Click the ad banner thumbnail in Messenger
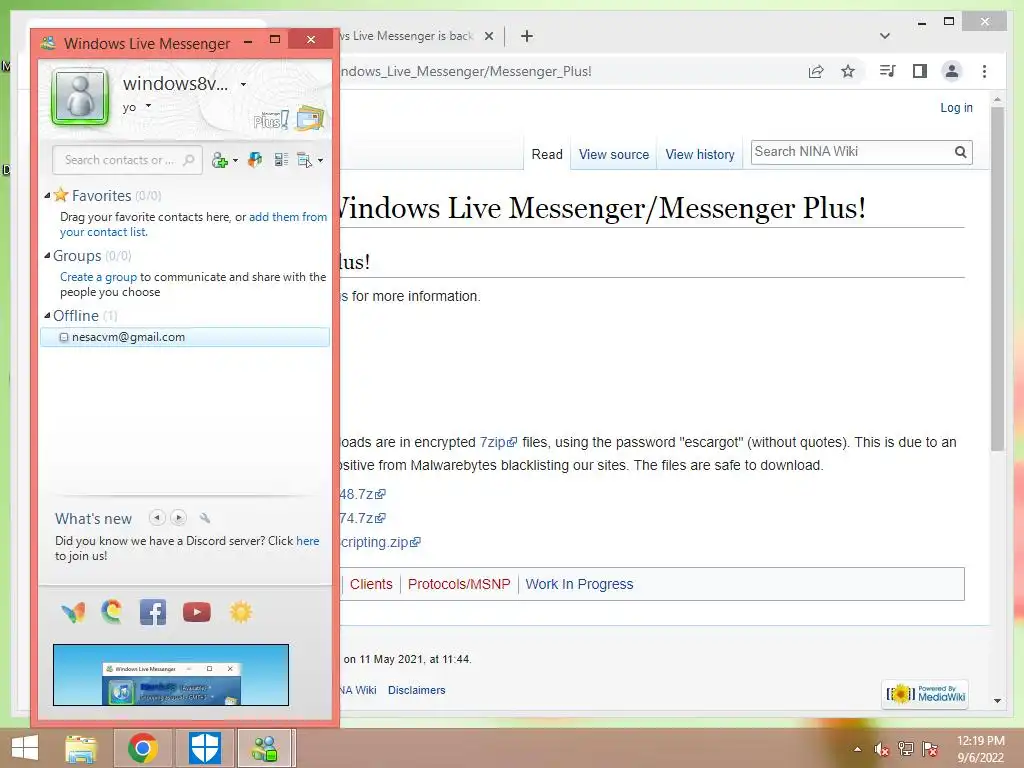Screen dimensions: 1024x768 (171, 675)
